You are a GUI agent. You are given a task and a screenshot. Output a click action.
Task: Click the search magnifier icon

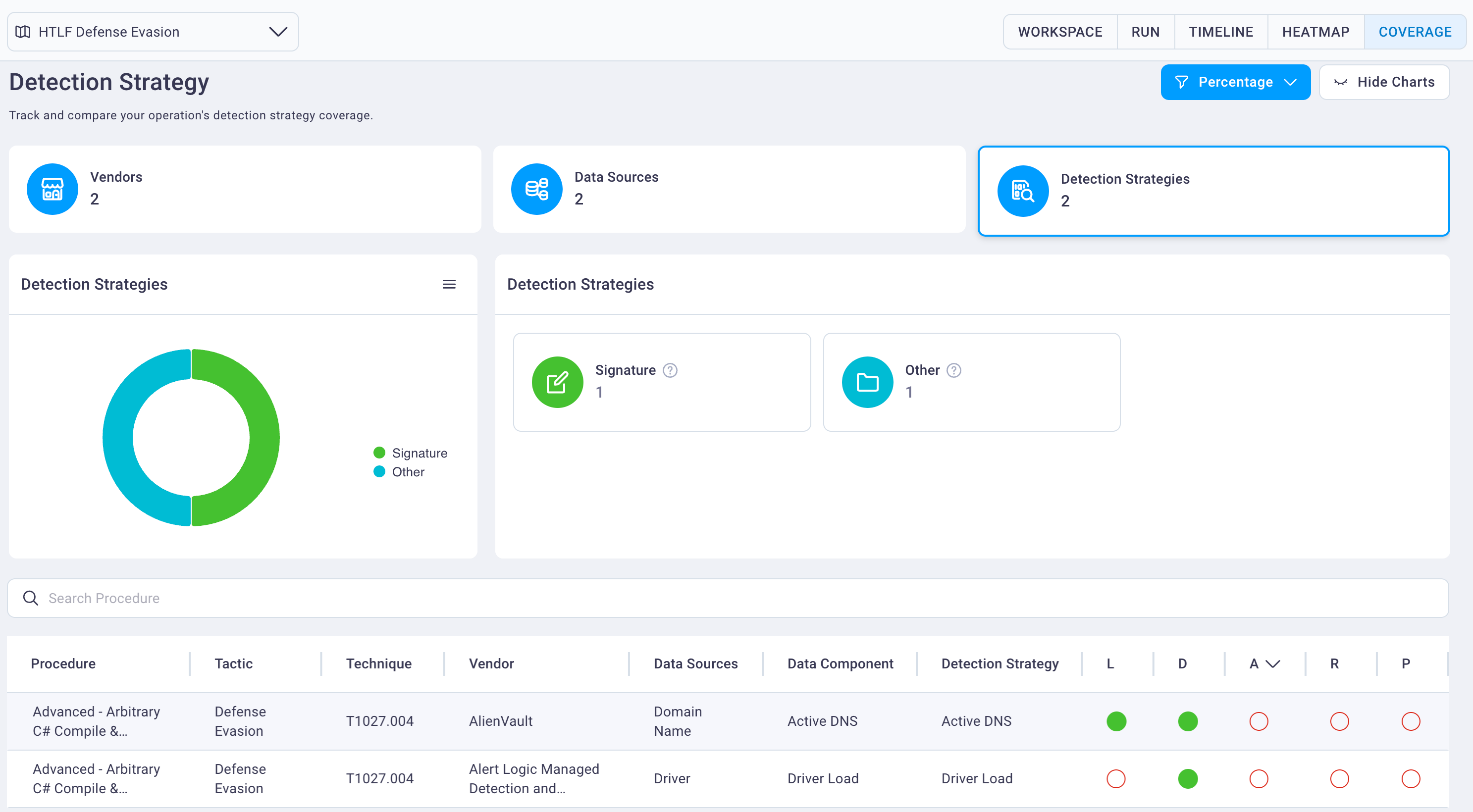[x=30, y=598]
